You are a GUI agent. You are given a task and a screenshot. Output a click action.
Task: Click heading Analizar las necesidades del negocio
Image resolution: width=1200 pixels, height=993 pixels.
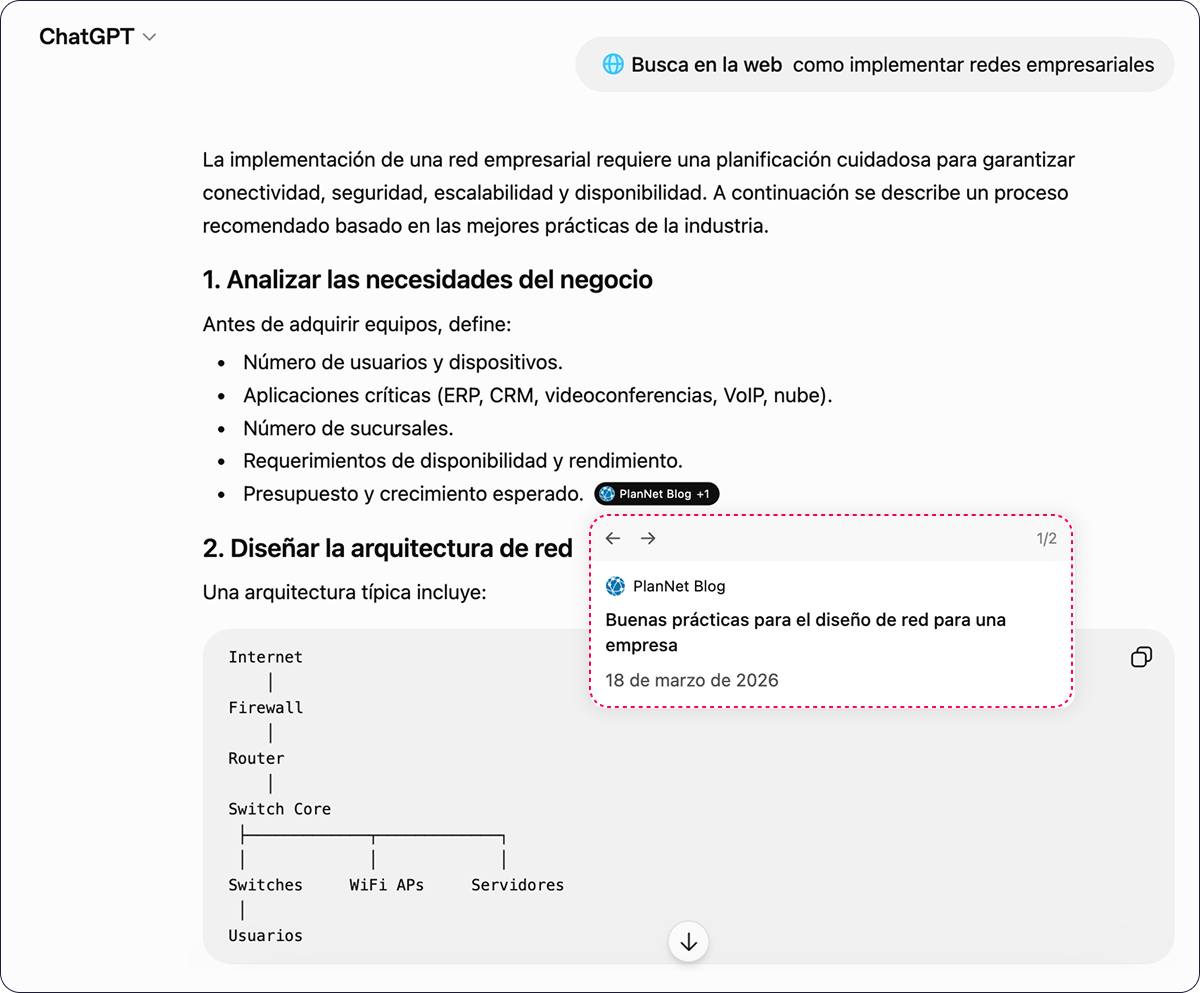pyautogui.click(x=428, y=280)
